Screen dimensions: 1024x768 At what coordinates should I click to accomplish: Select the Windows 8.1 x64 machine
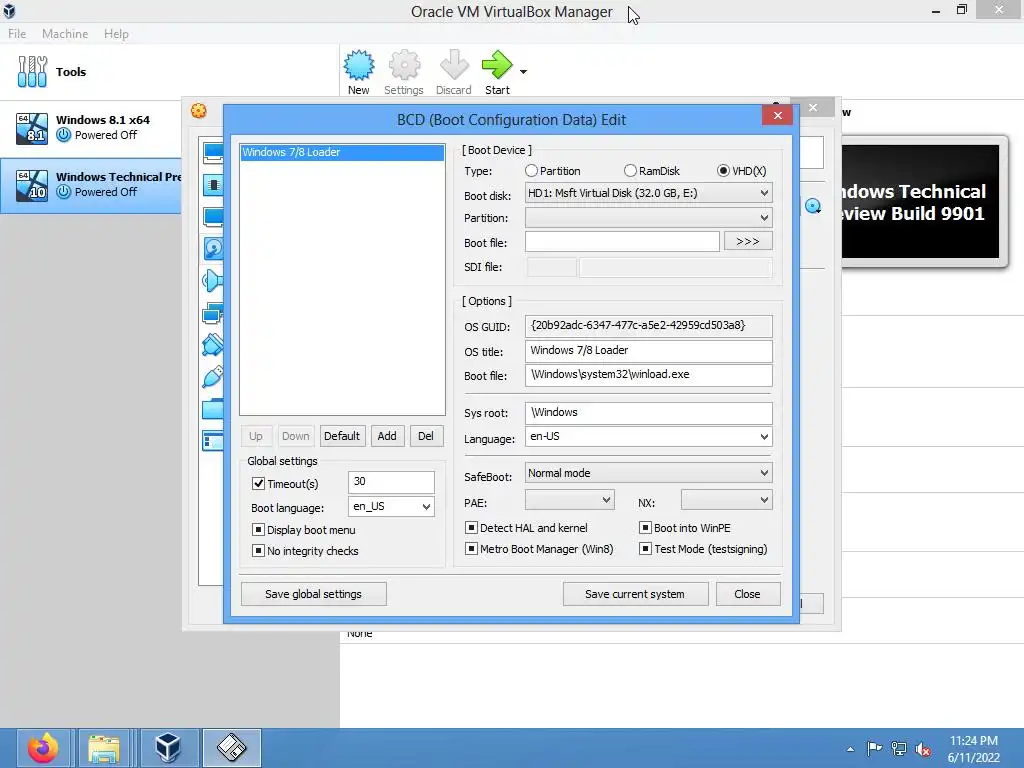pos(91,127)
